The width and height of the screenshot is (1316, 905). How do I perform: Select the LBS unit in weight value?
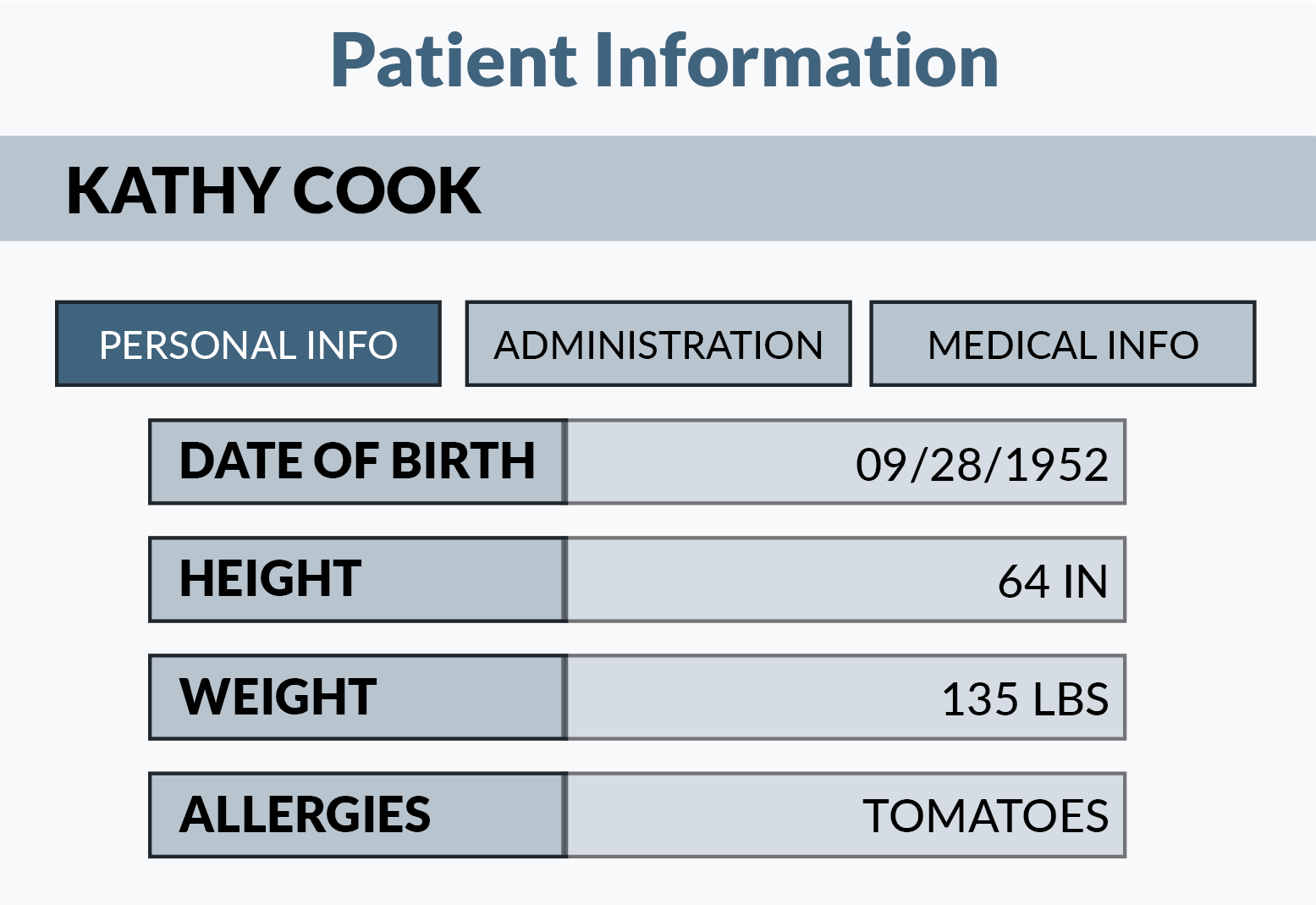tap(1069, 700)
